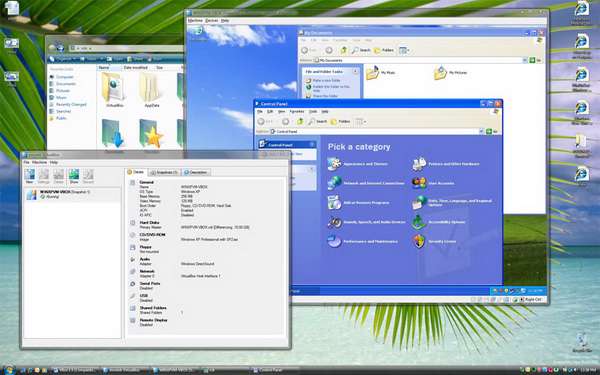The image size is (600, 375).
Task: Open the VirtualBox folder in Vista Explorer
Action: (114, 89)
